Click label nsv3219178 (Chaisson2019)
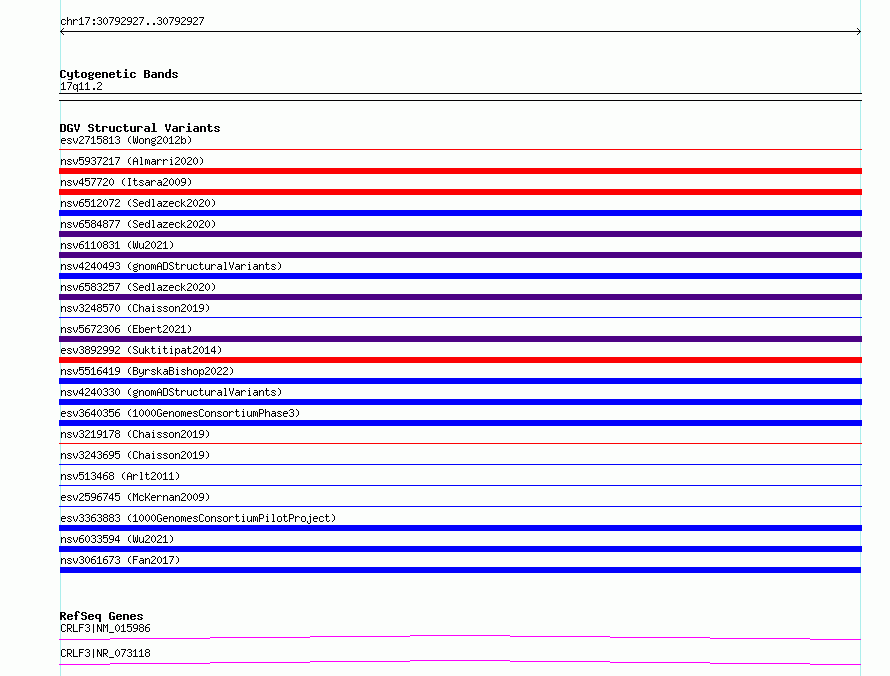The height and width of the screenshot is (676, 890). (135, 434)
